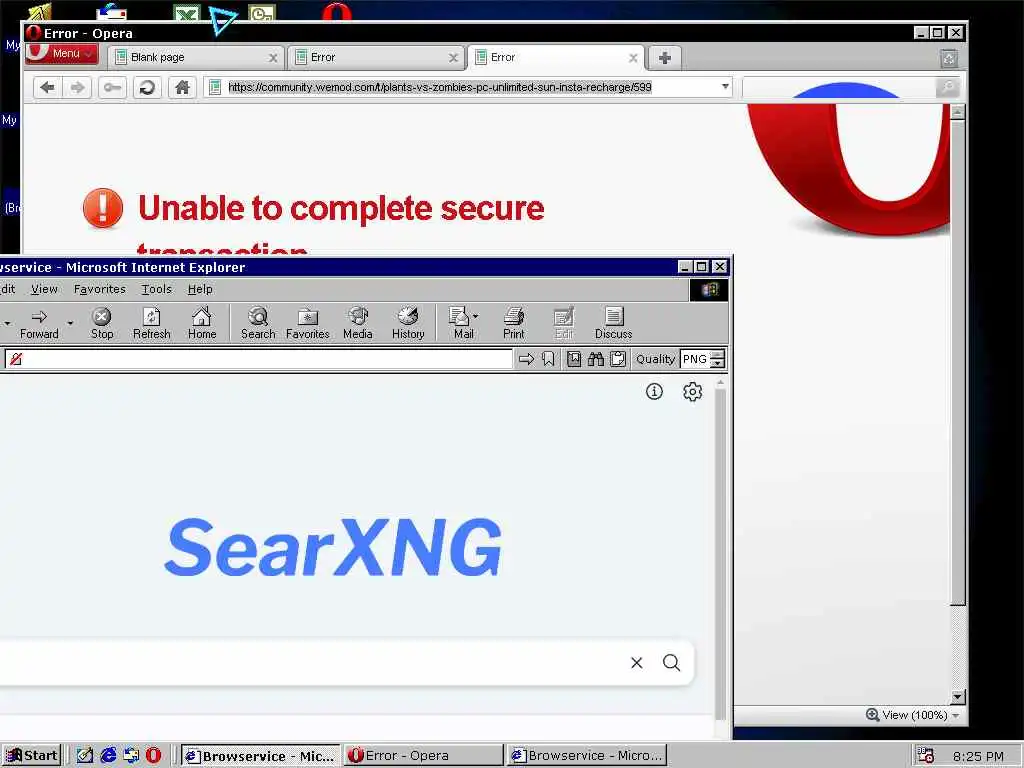This screenshot has height=768, width=1024.
Task: Click Opera search box field
Action: (839, 87)
